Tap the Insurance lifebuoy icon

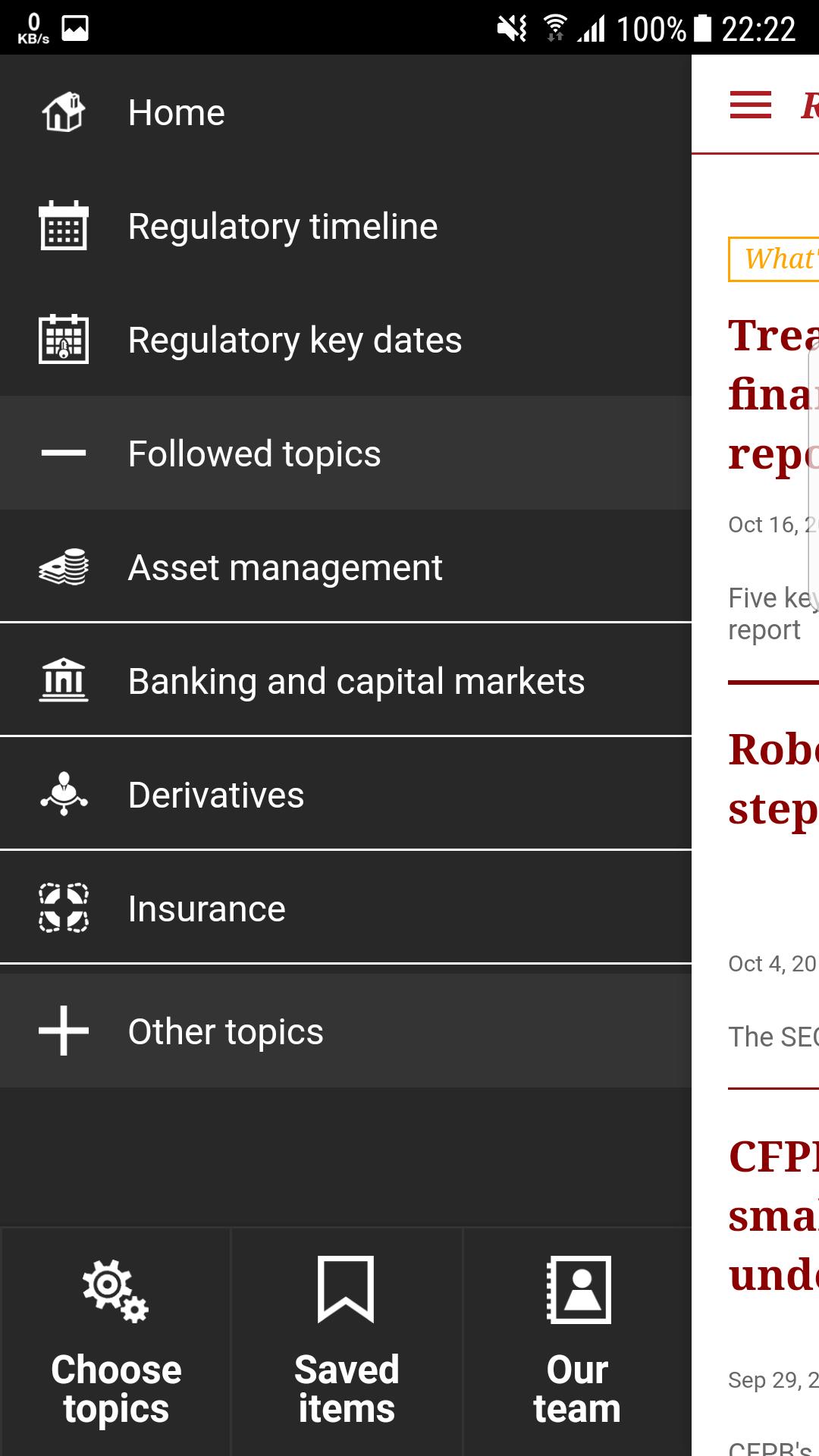(x=64, y=908)
